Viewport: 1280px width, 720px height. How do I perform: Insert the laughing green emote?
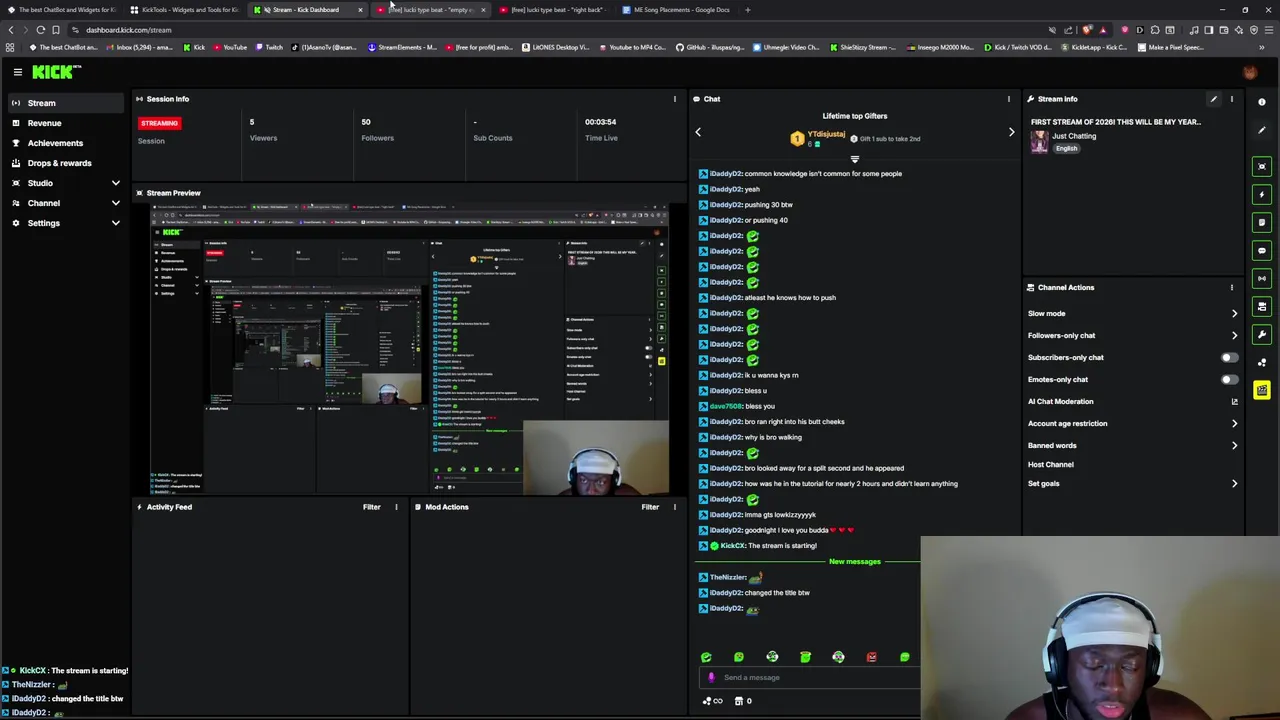click(706, 657)
